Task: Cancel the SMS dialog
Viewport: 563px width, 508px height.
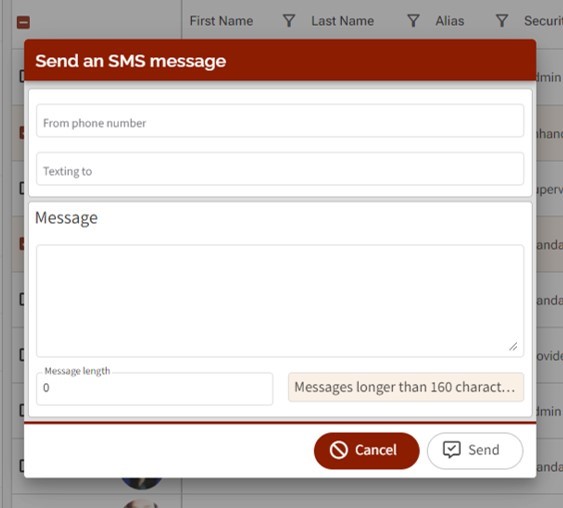Action: coord(367,451)
